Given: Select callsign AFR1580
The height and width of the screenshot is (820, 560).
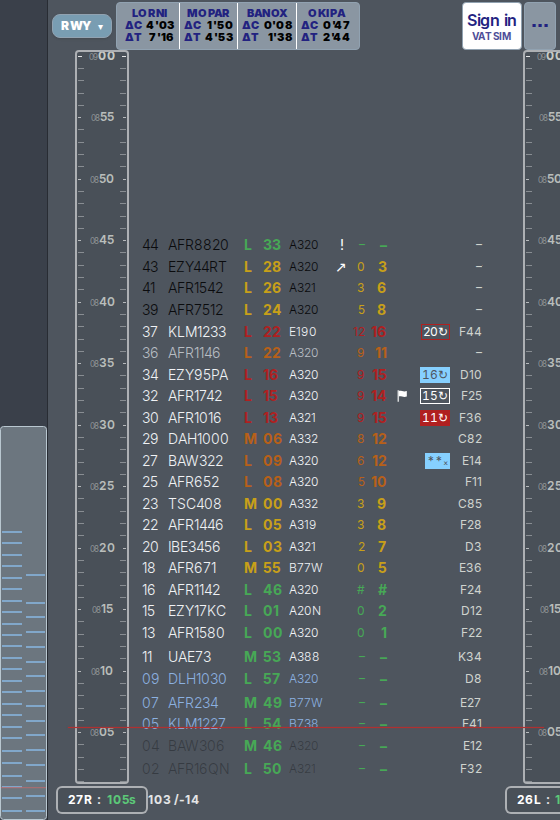Looking at the screenshot, I should click(196, 632).
